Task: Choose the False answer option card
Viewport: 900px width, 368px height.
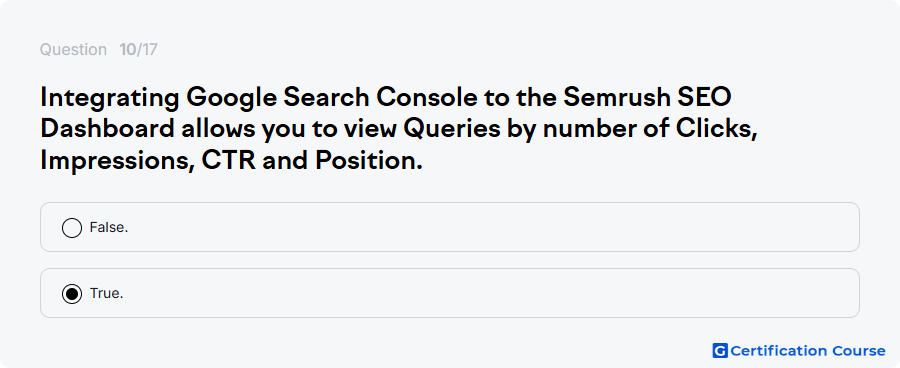Action: point(449,227)
